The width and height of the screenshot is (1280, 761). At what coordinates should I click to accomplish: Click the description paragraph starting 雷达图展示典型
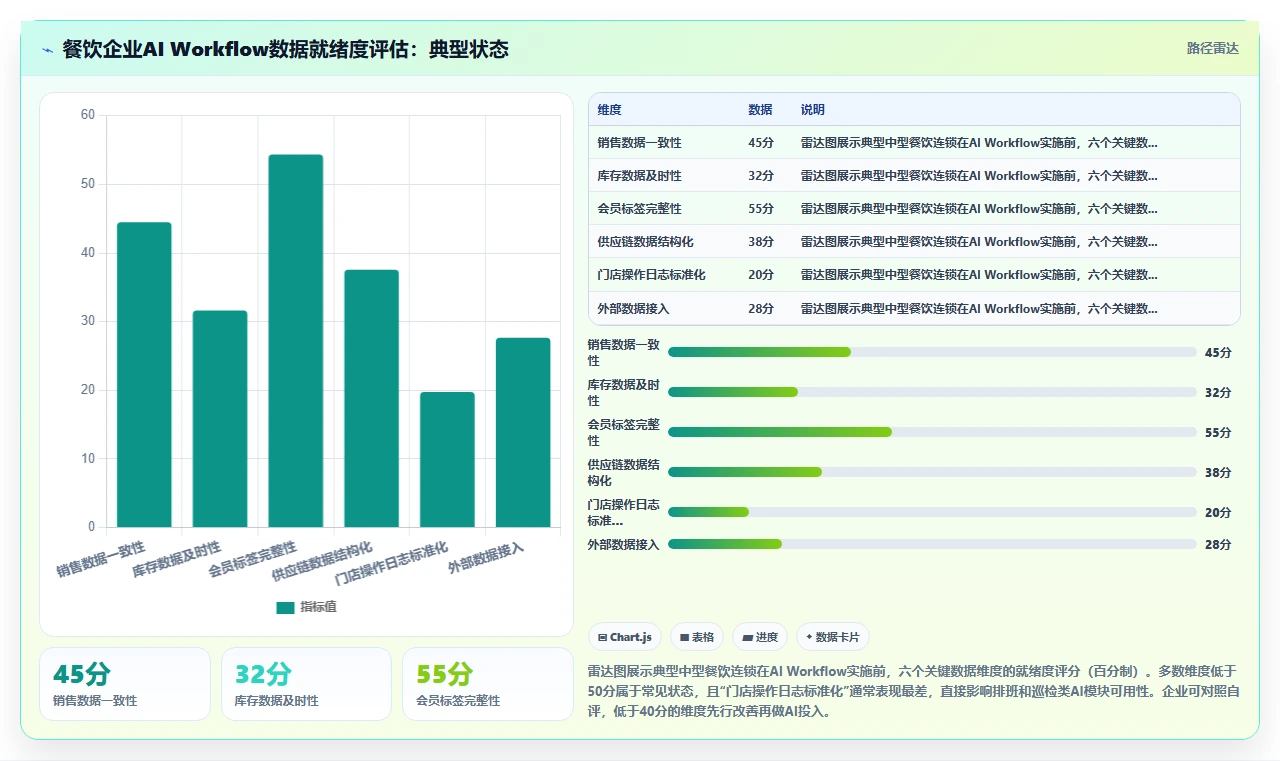(x=914, y=691)
